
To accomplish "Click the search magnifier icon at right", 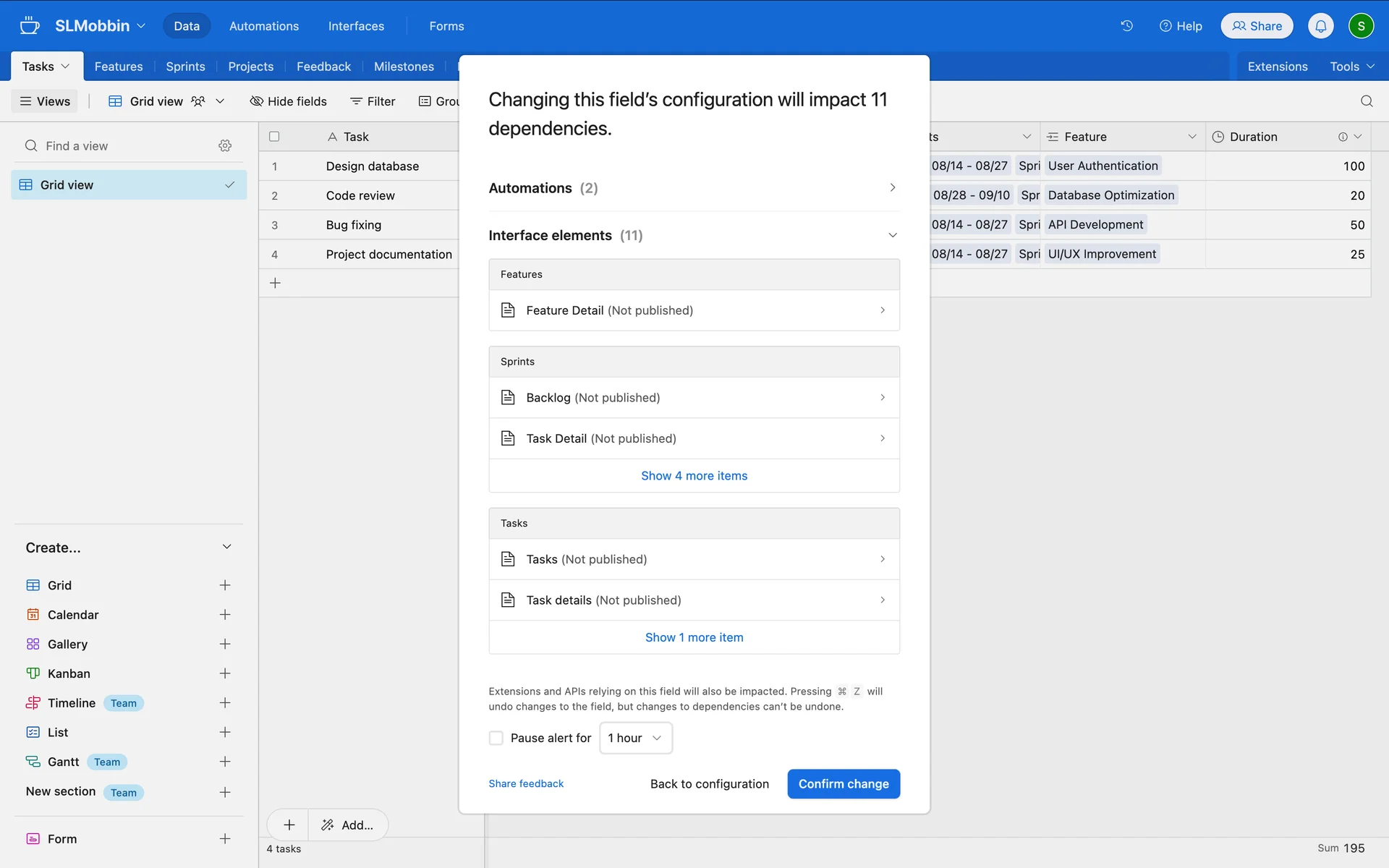I will [x=1366, y=101].
